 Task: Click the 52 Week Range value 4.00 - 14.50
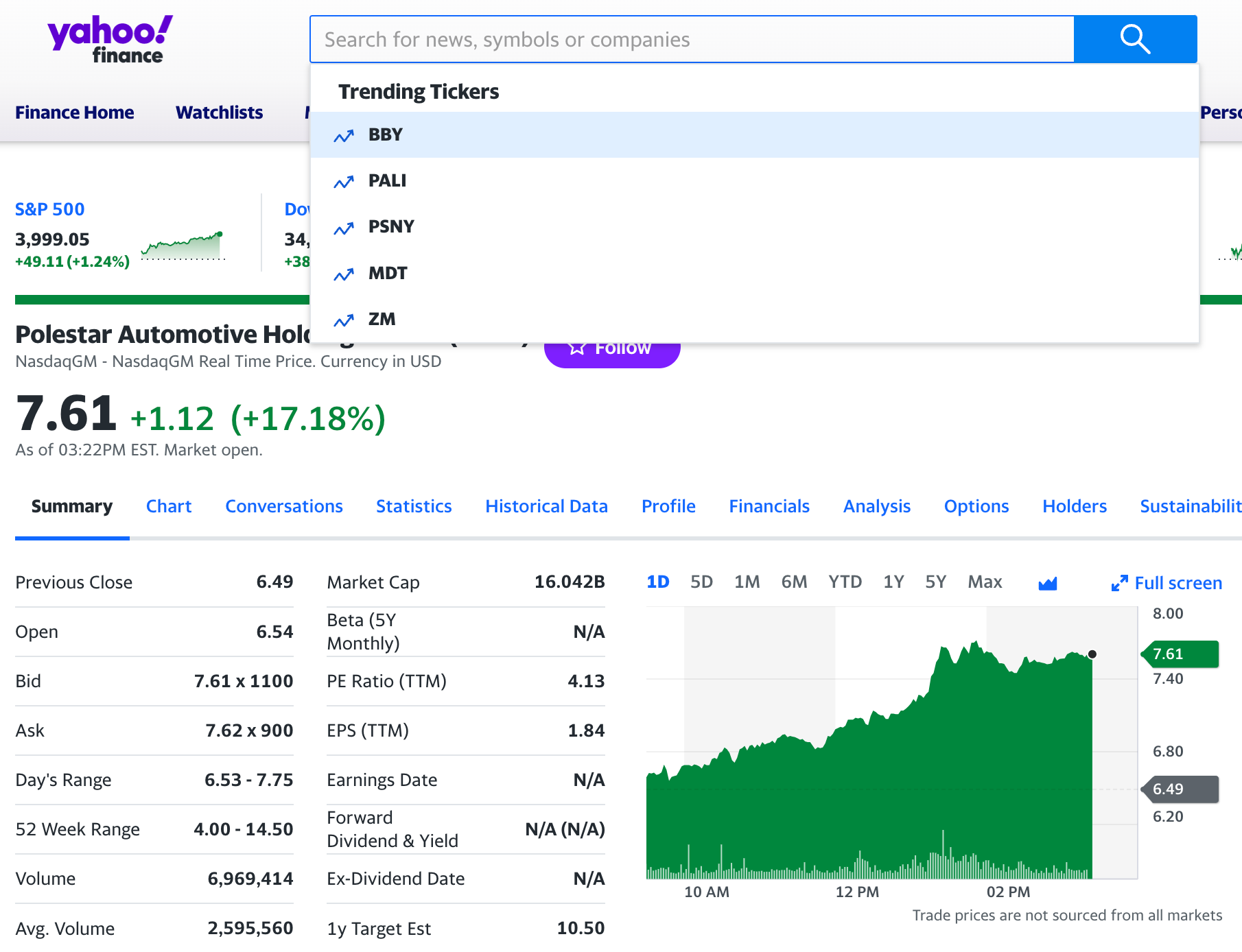coord(244,829)
